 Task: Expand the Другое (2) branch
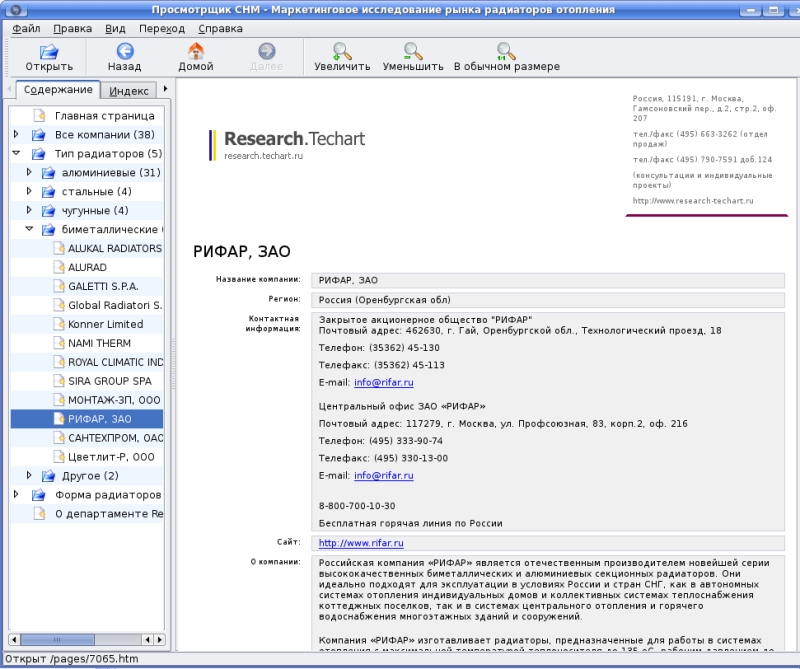[29, 476]
